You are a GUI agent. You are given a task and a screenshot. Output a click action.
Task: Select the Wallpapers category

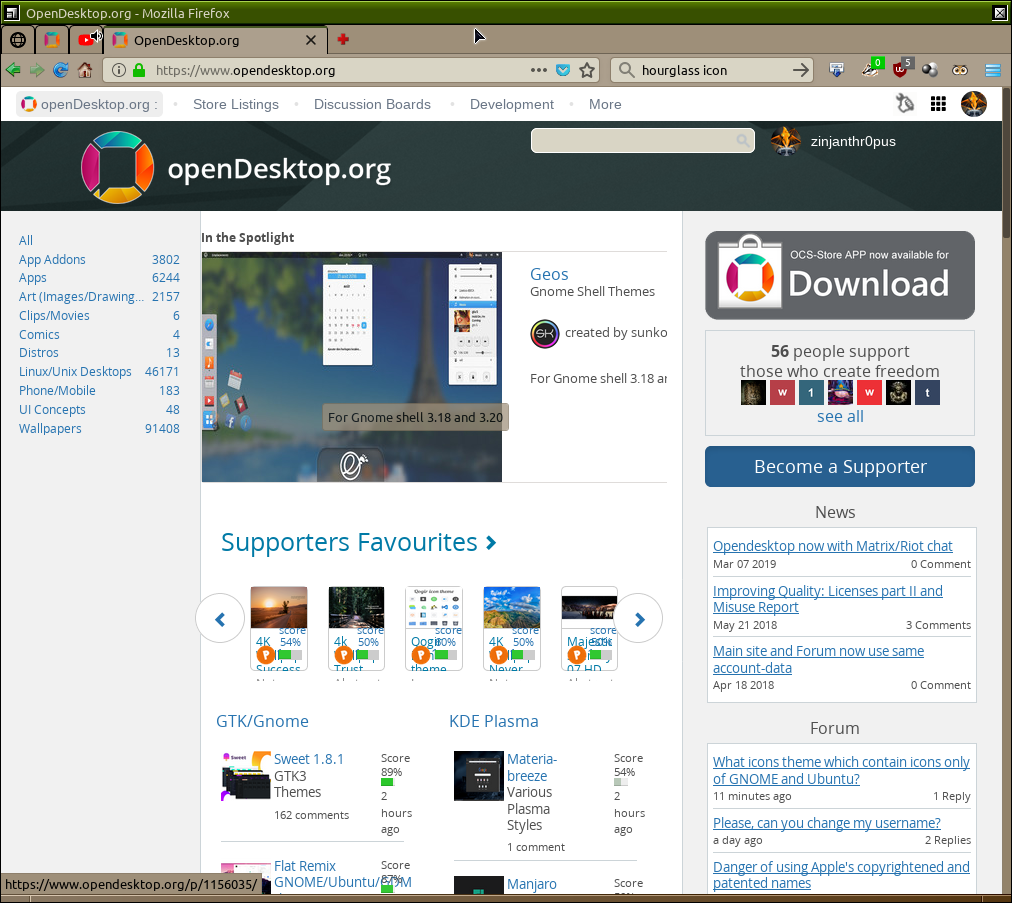click(50, 429)
